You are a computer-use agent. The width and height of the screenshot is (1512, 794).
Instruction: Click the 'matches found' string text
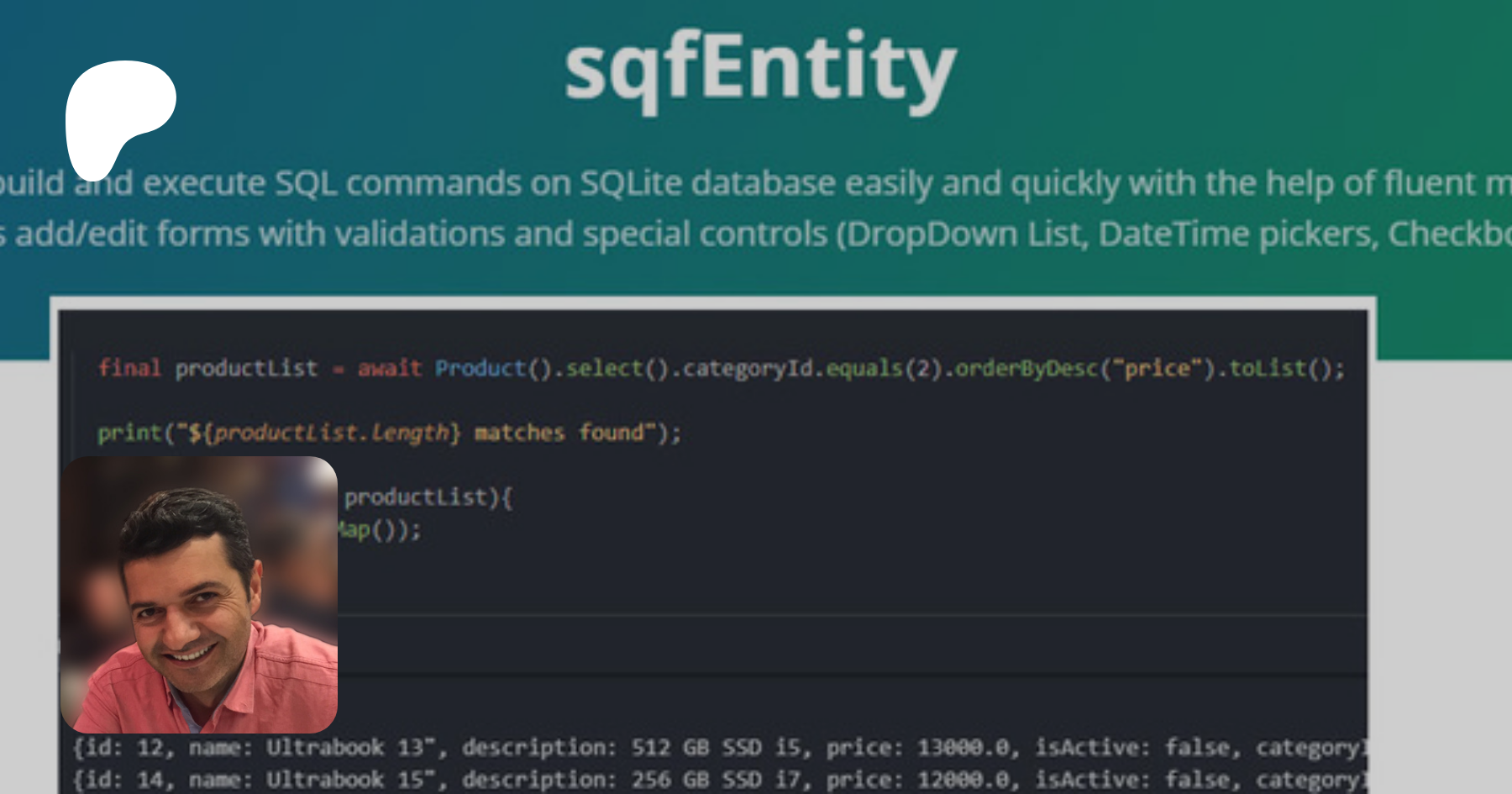click(x=559, y=433)
